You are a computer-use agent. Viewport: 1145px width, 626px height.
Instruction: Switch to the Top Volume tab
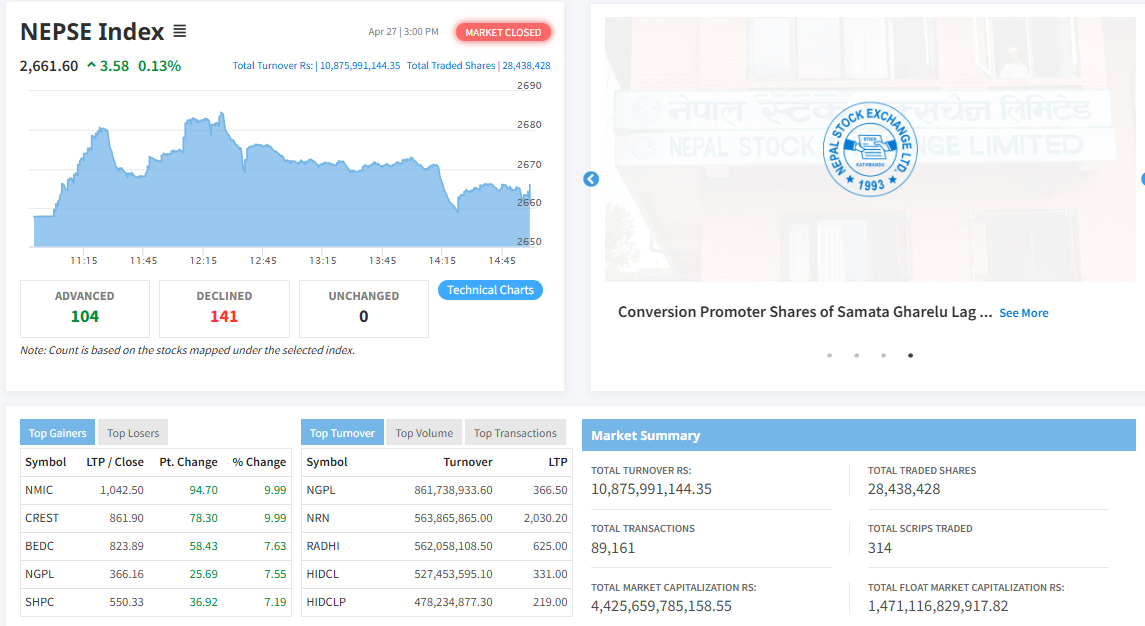[424, 433]
